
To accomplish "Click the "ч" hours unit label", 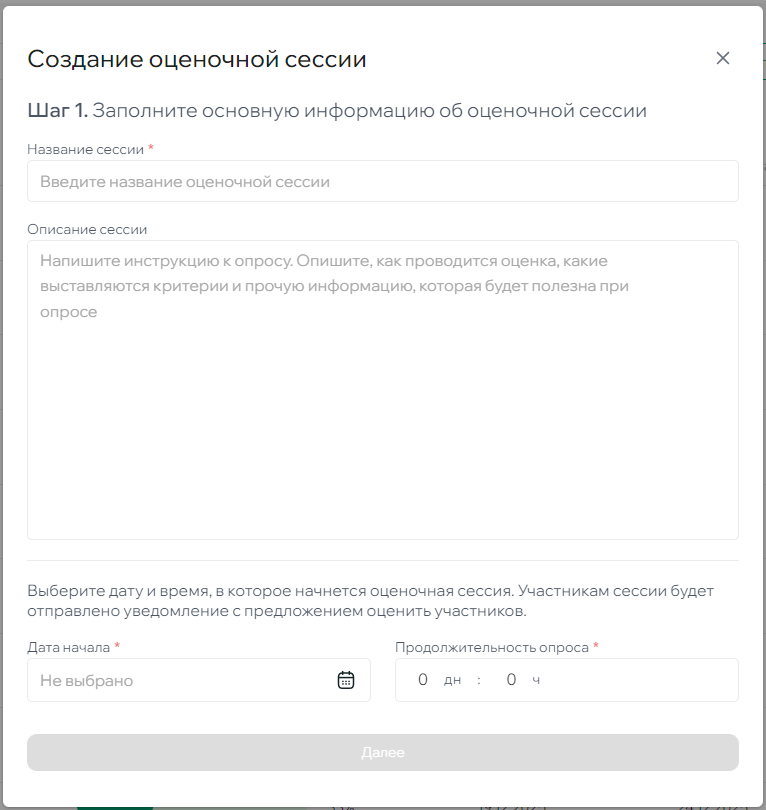I will [x=536, y=681].
